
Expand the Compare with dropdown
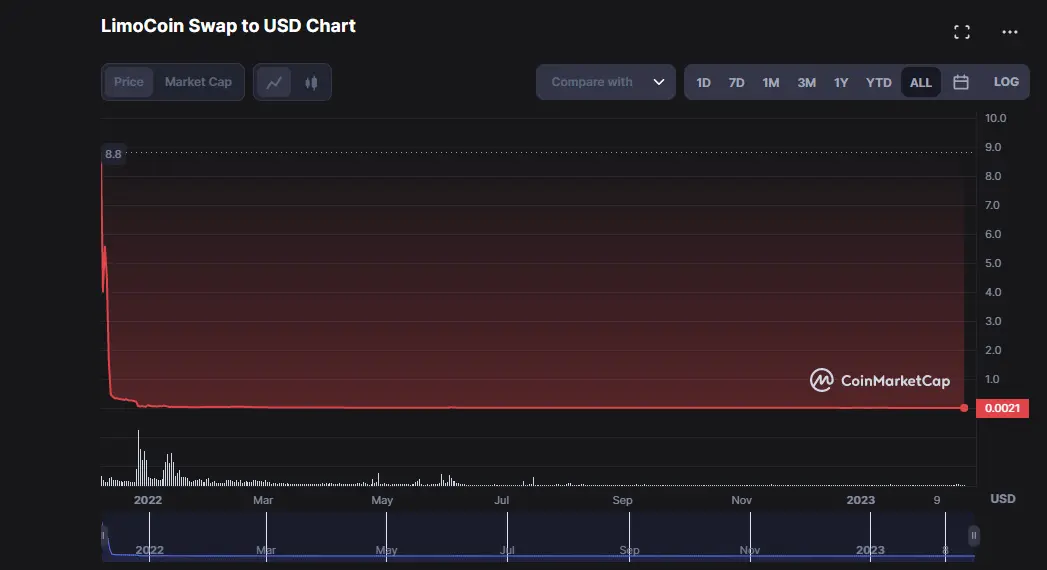tap(606, 82)
